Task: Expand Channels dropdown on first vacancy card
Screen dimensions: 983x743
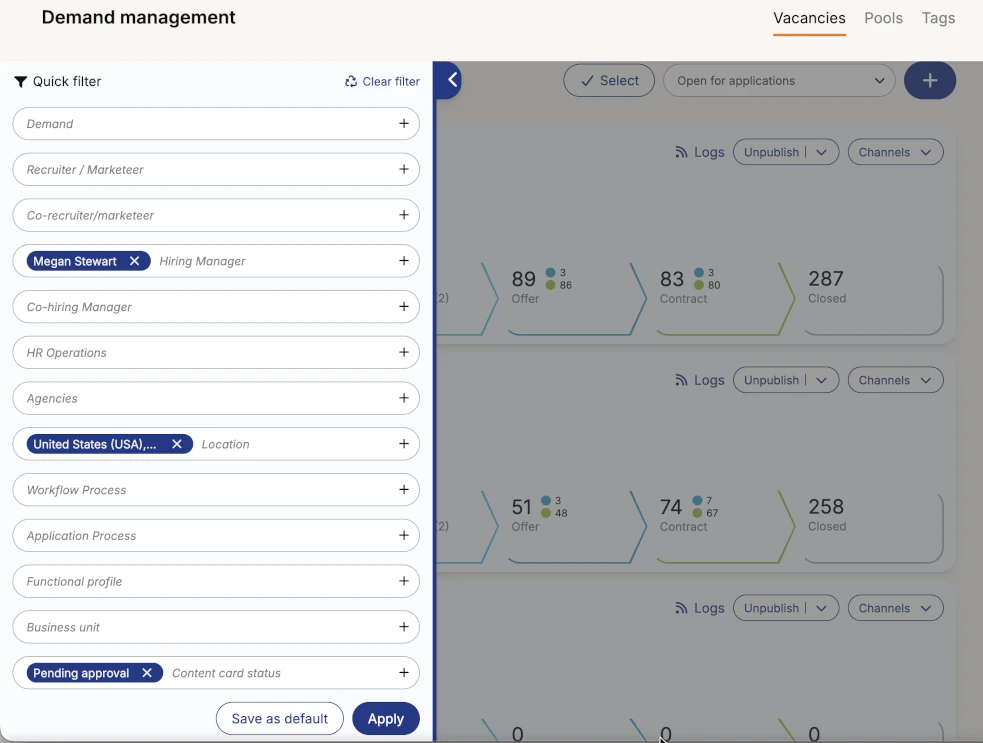Action: (895, 152)
